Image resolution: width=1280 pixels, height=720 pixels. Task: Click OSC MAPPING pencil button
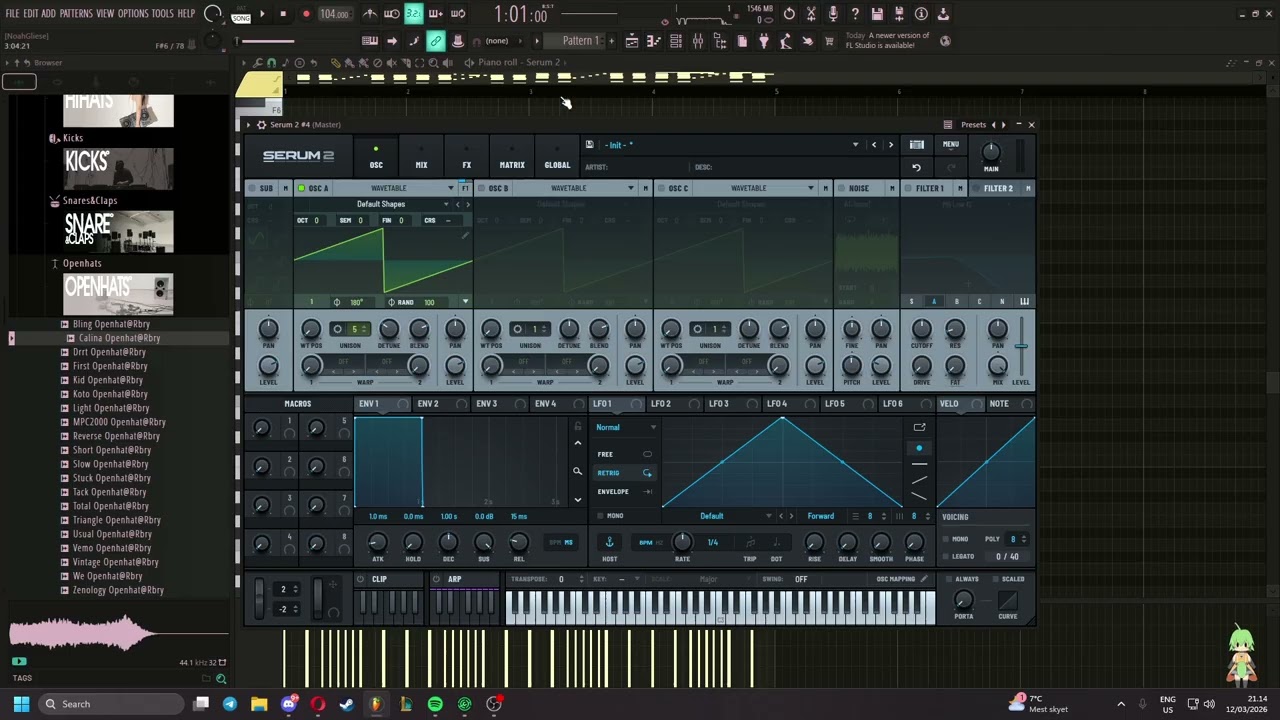pos(924,579)
